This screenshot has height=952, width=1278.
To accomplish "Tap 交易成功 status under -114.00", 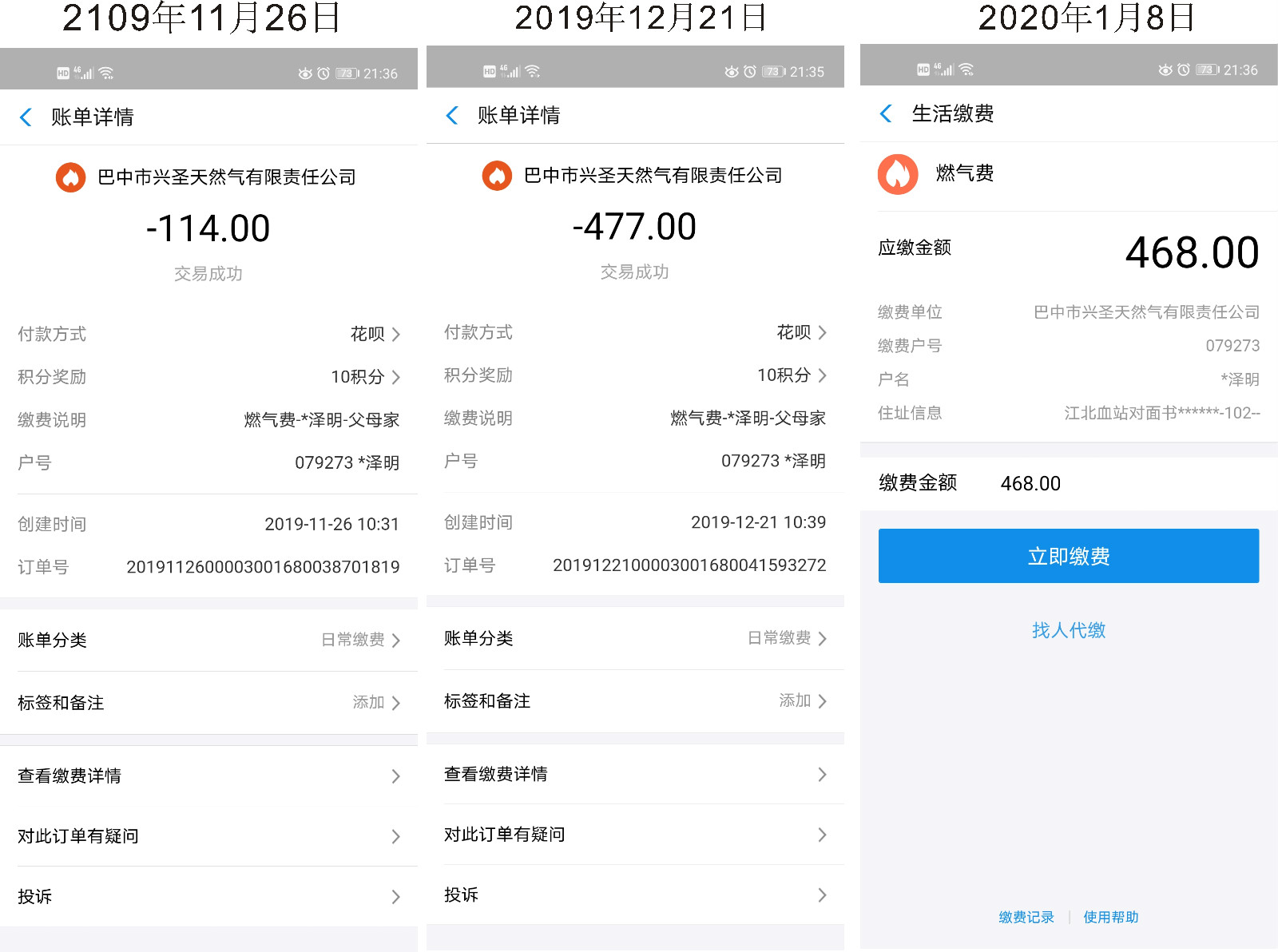I will [208, 274].
